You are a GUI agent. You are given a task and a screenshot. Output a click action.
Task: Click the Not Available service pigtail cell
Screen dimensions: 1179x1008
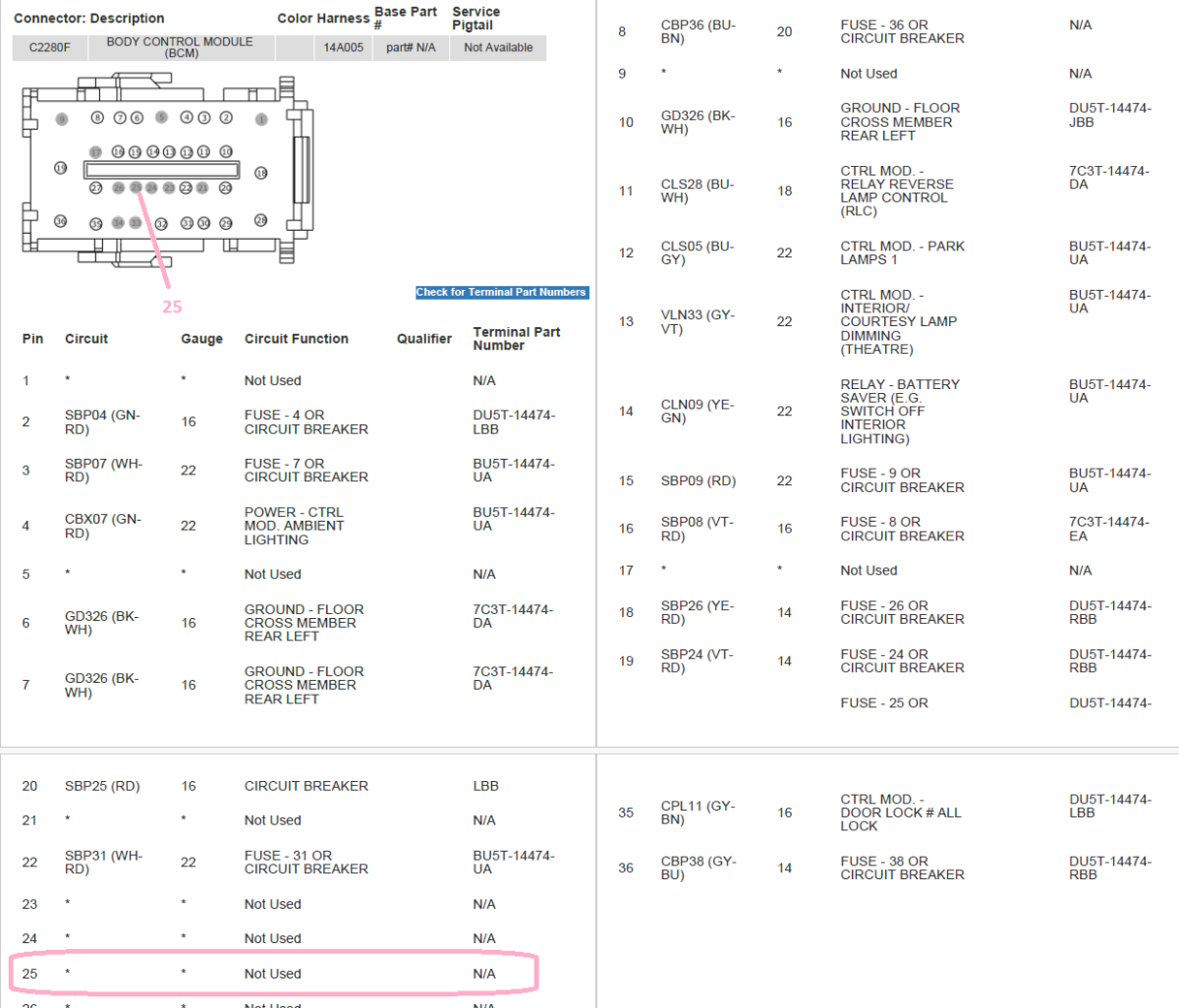[x=498, y=47]
